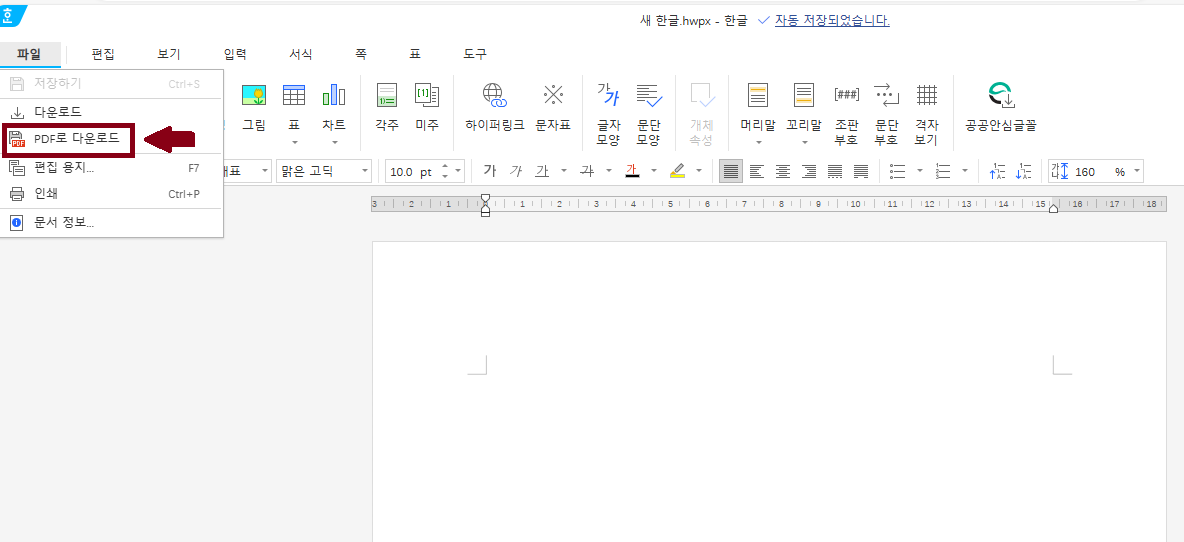
Task: Align paragraph to the right
Action: tap(809, 171)
